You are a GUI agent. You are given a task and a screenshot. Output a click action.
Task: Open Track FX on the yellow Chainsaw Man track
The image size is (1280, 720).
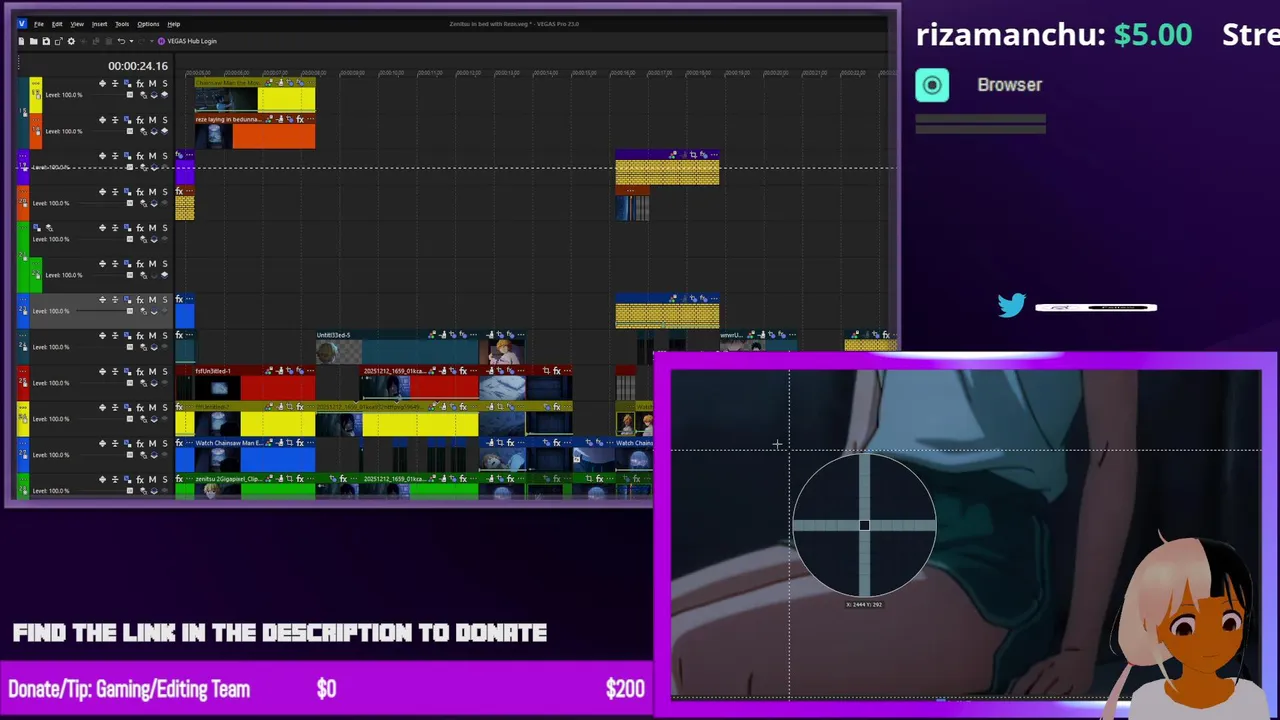(140, 84)
